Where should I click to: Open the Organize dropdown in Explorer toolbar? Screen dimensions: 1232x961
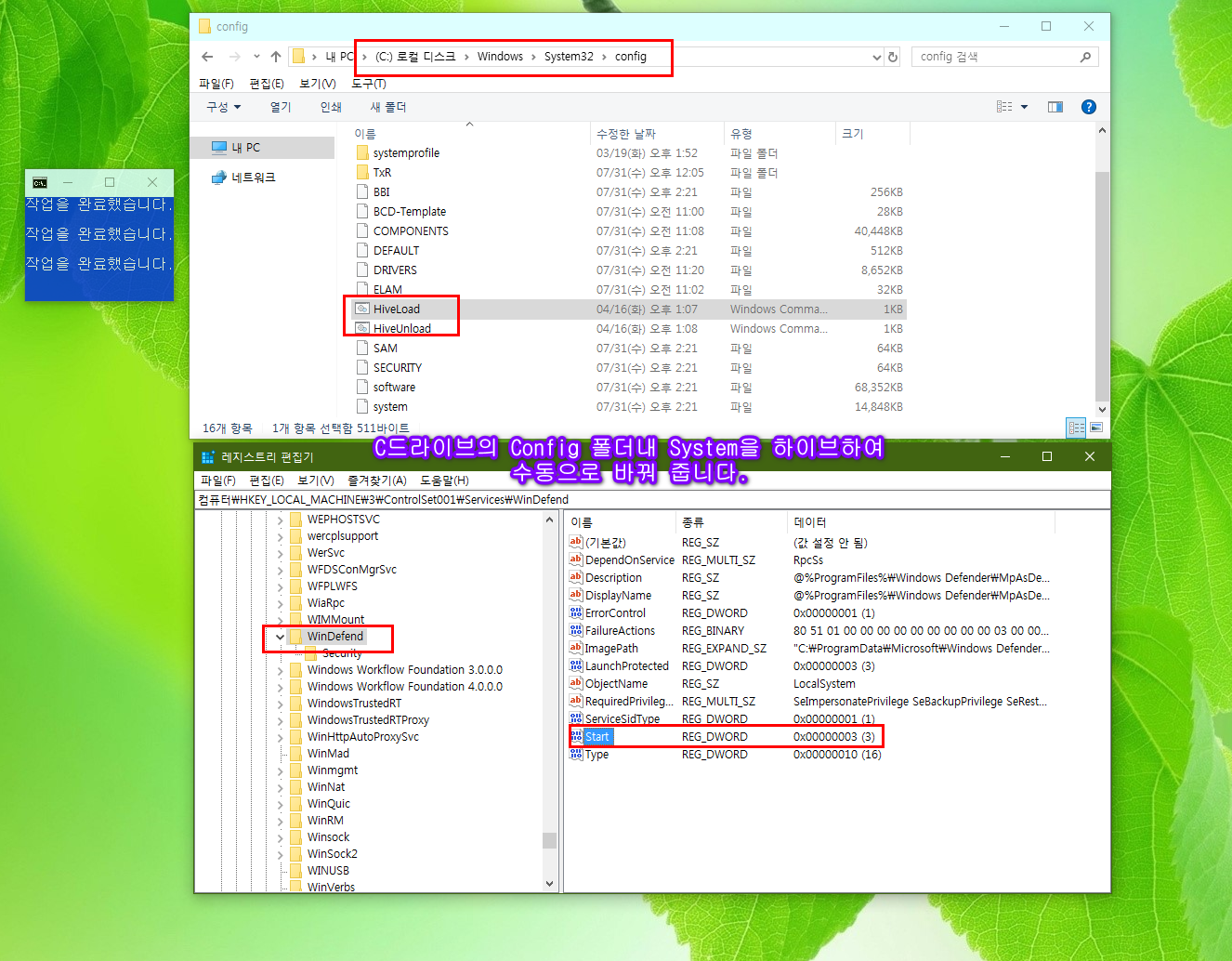(223, 107)
